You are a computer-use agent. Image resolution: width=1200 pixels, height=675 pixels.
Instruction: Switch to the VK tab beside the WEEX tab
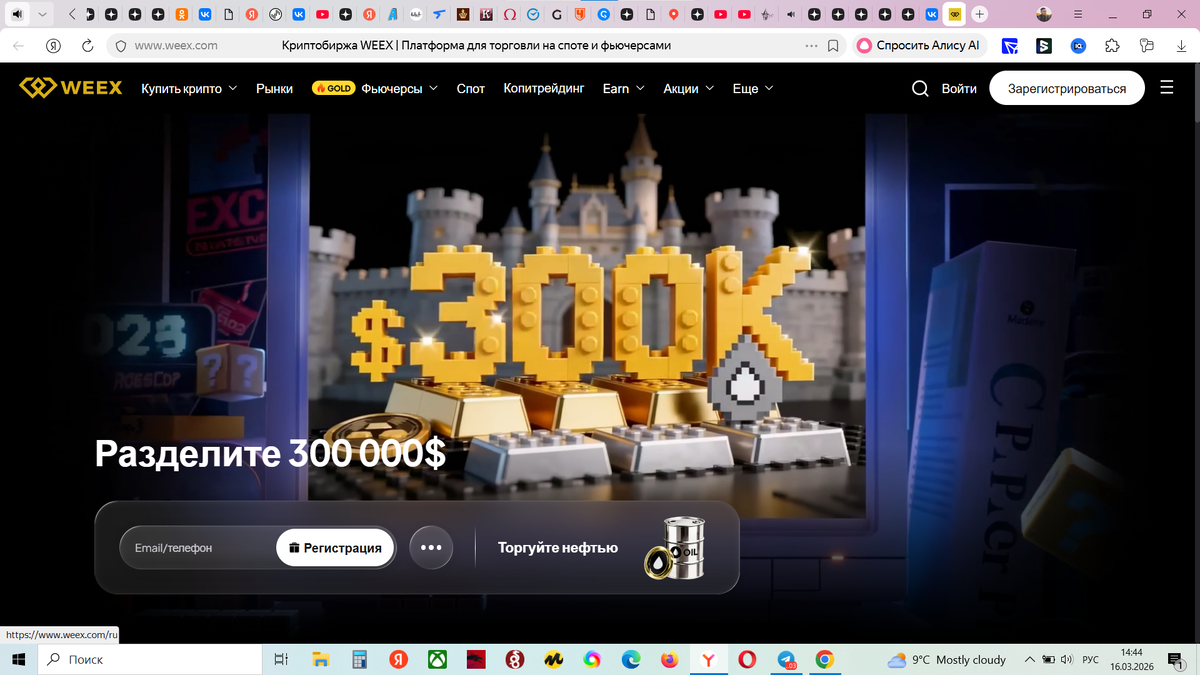(x=931, y=14)
